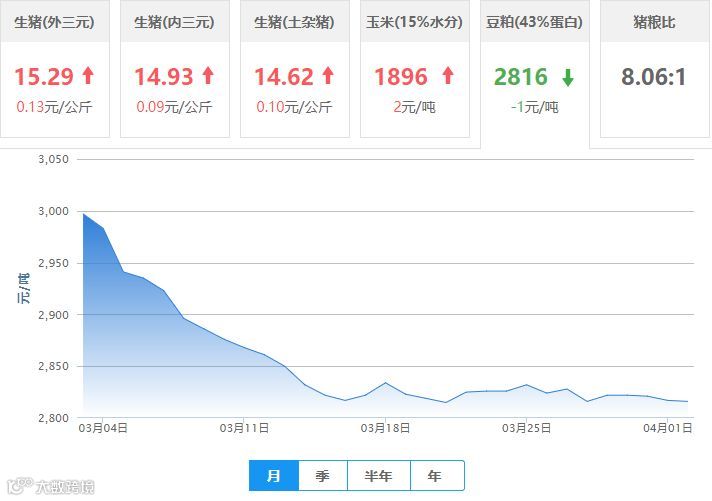Select the 生猪(外三元) price tab
Viewport: 712px width, 501px height.
[x=54, y=68]
